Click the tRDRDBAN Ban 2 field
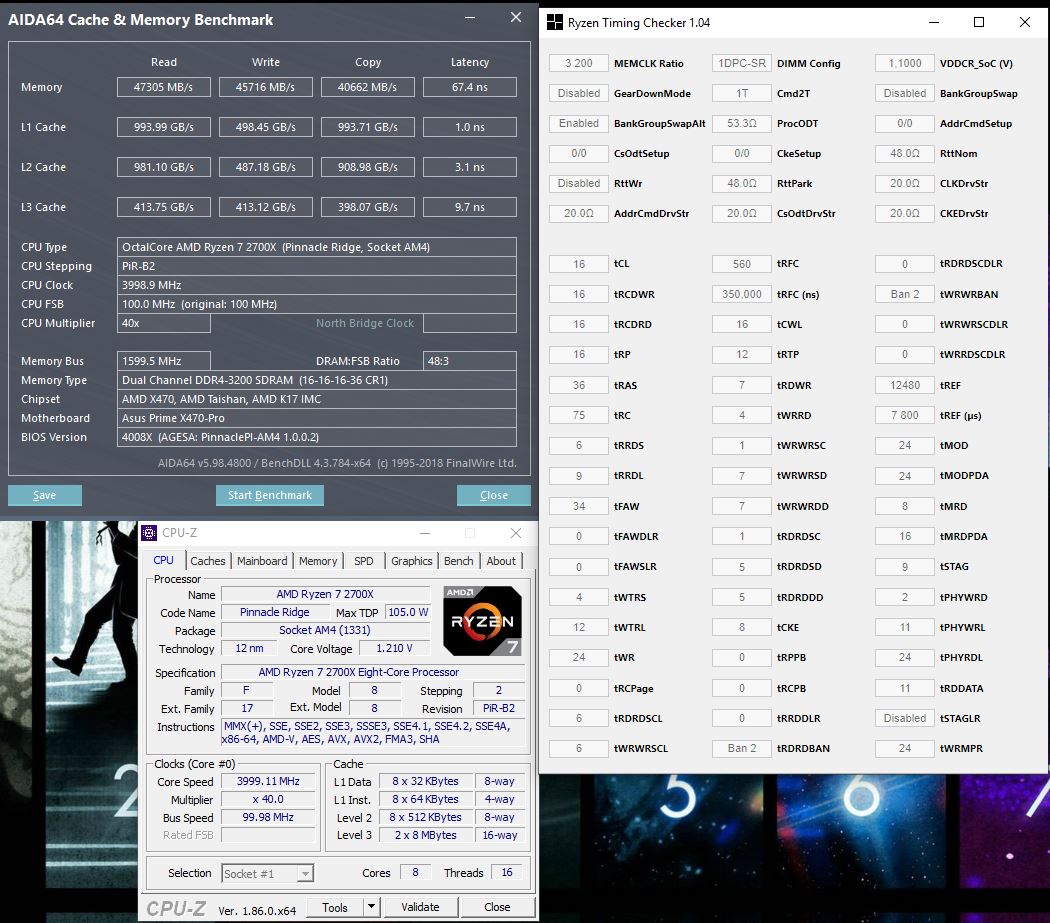Viewport: 1050px width, 923px height. click(741, 748)
